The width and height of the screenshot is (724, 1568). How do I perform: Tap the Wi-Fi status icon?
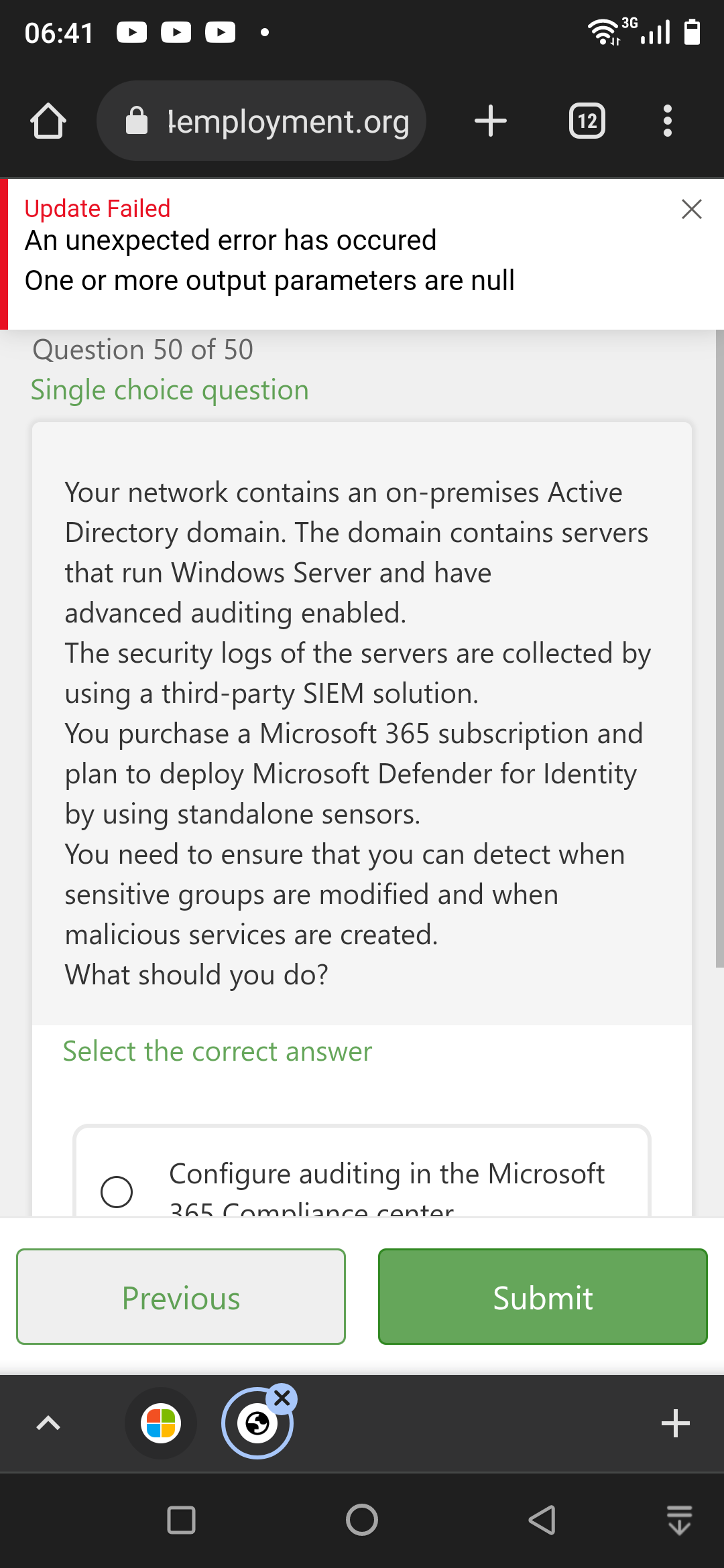click(603, 31)
